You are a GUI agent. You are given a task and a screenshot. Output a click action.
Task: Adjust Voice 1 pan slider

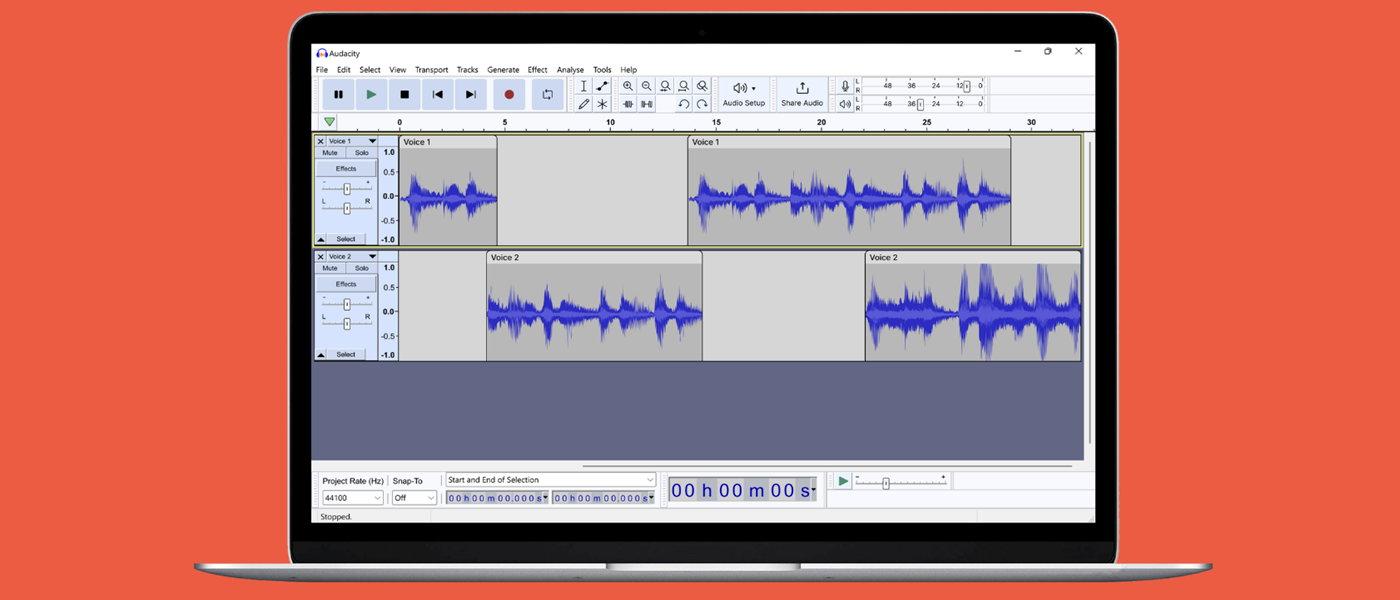click(347, 208)
